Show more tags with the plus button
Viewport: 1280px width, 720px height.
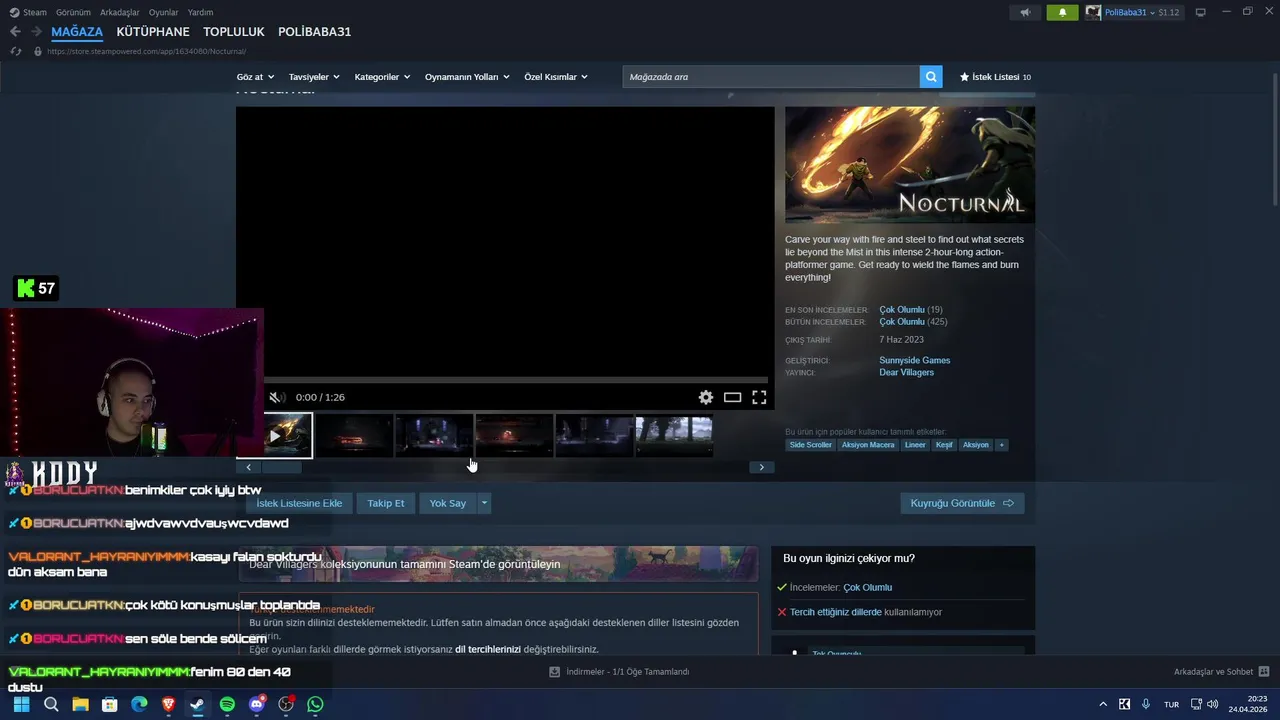coord(1001,445)
